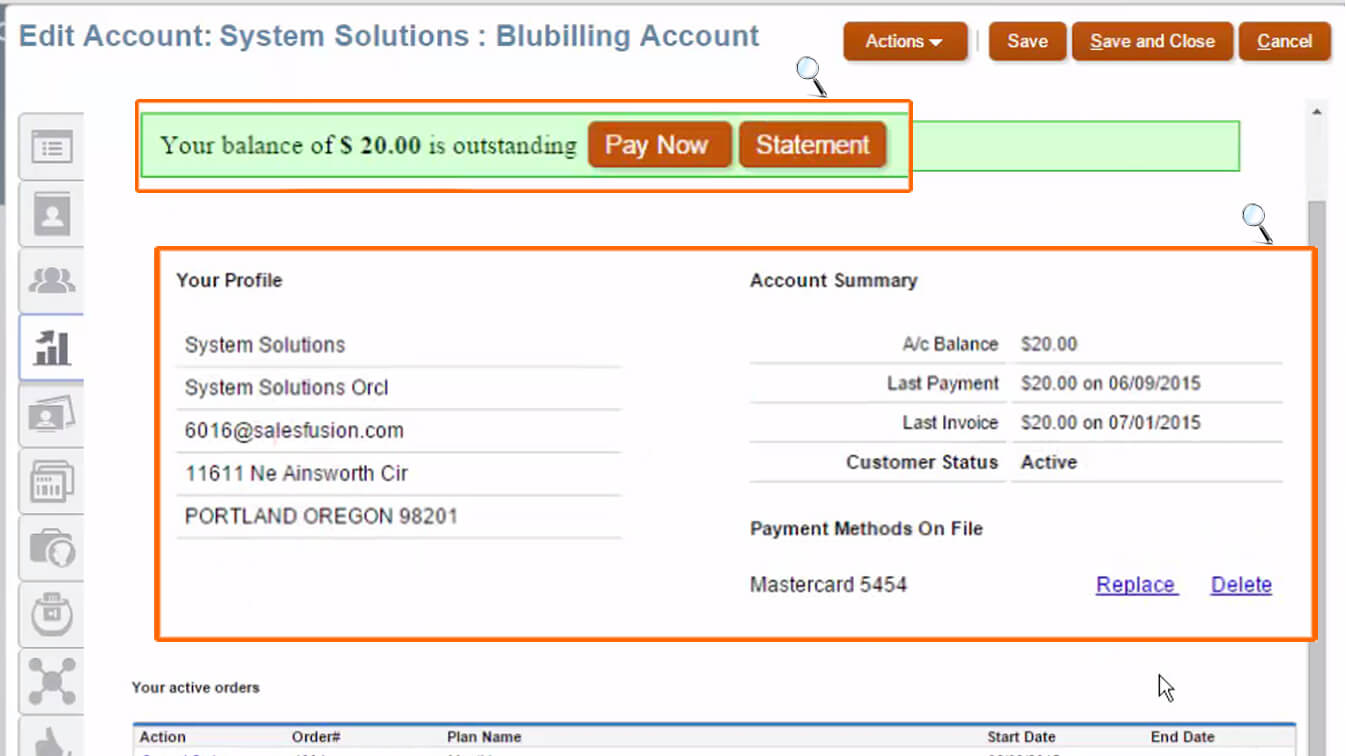Open the camera attachments icon
Image resolution: width=1346 pixels, height=756 pixels.
point(50,548)
